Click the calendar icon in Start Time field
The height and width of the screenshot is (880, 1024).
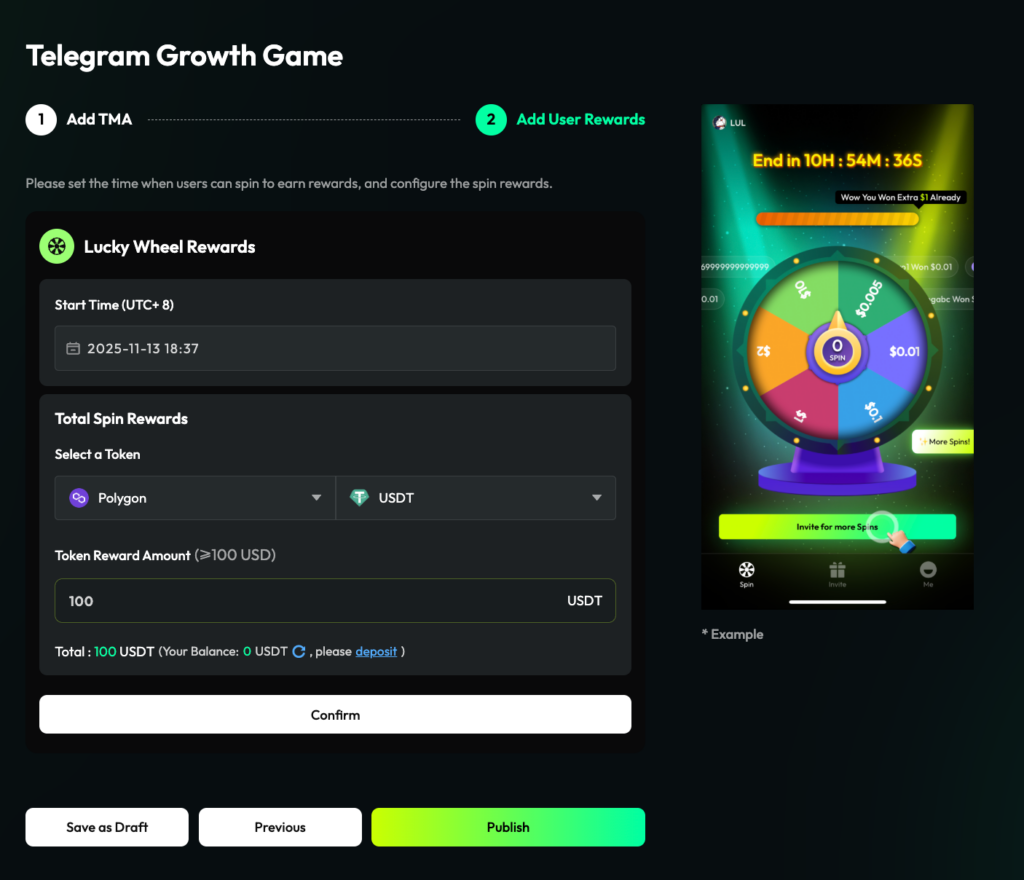(73, 349)
